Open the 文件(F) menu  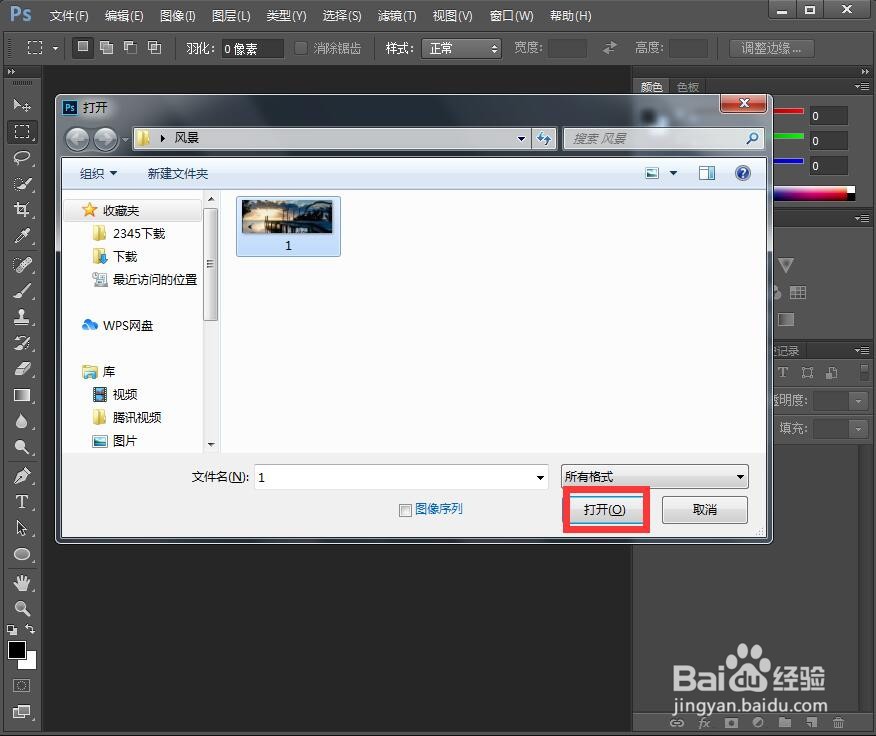point(69,16)
